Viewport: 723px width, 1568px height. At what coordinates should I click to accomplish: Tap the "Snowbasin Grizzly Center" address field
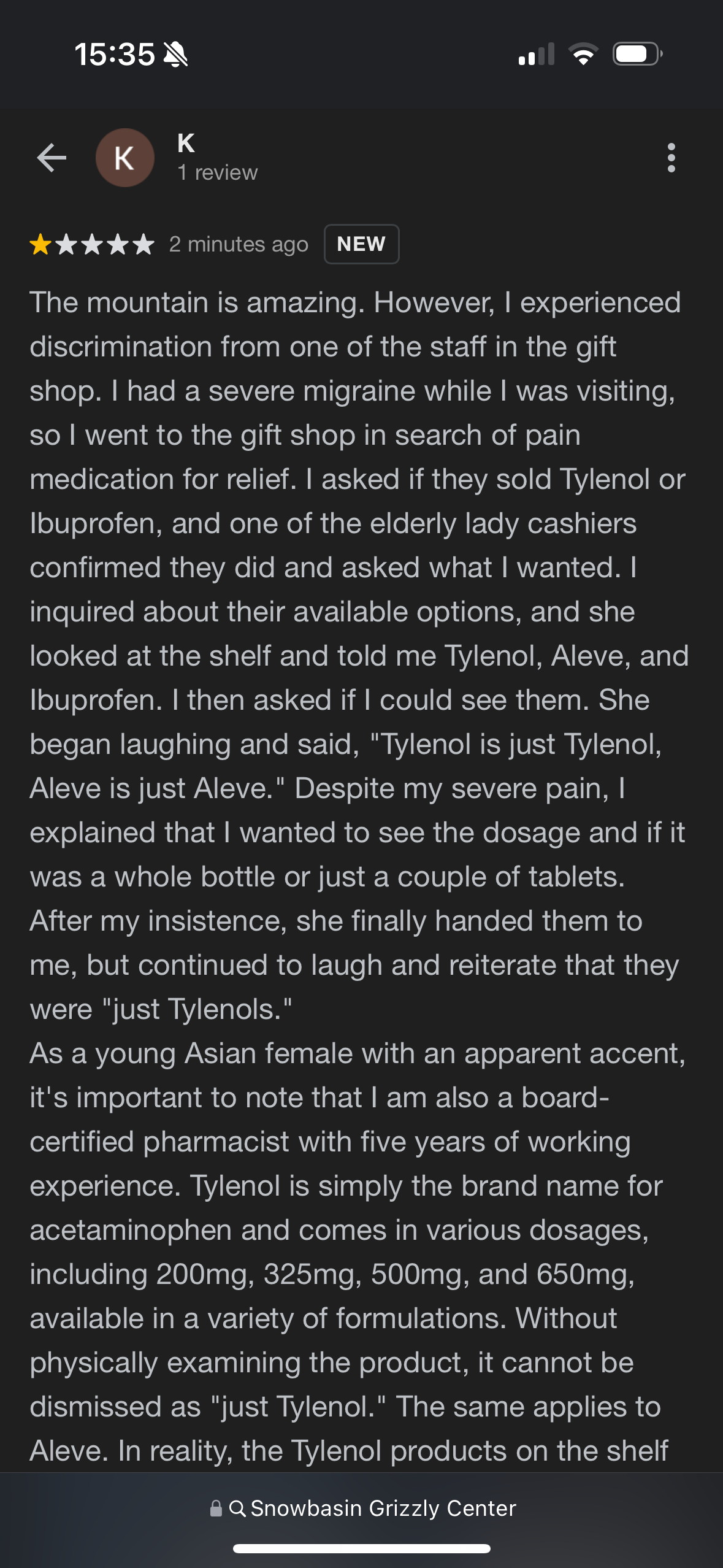(383, 1508)
